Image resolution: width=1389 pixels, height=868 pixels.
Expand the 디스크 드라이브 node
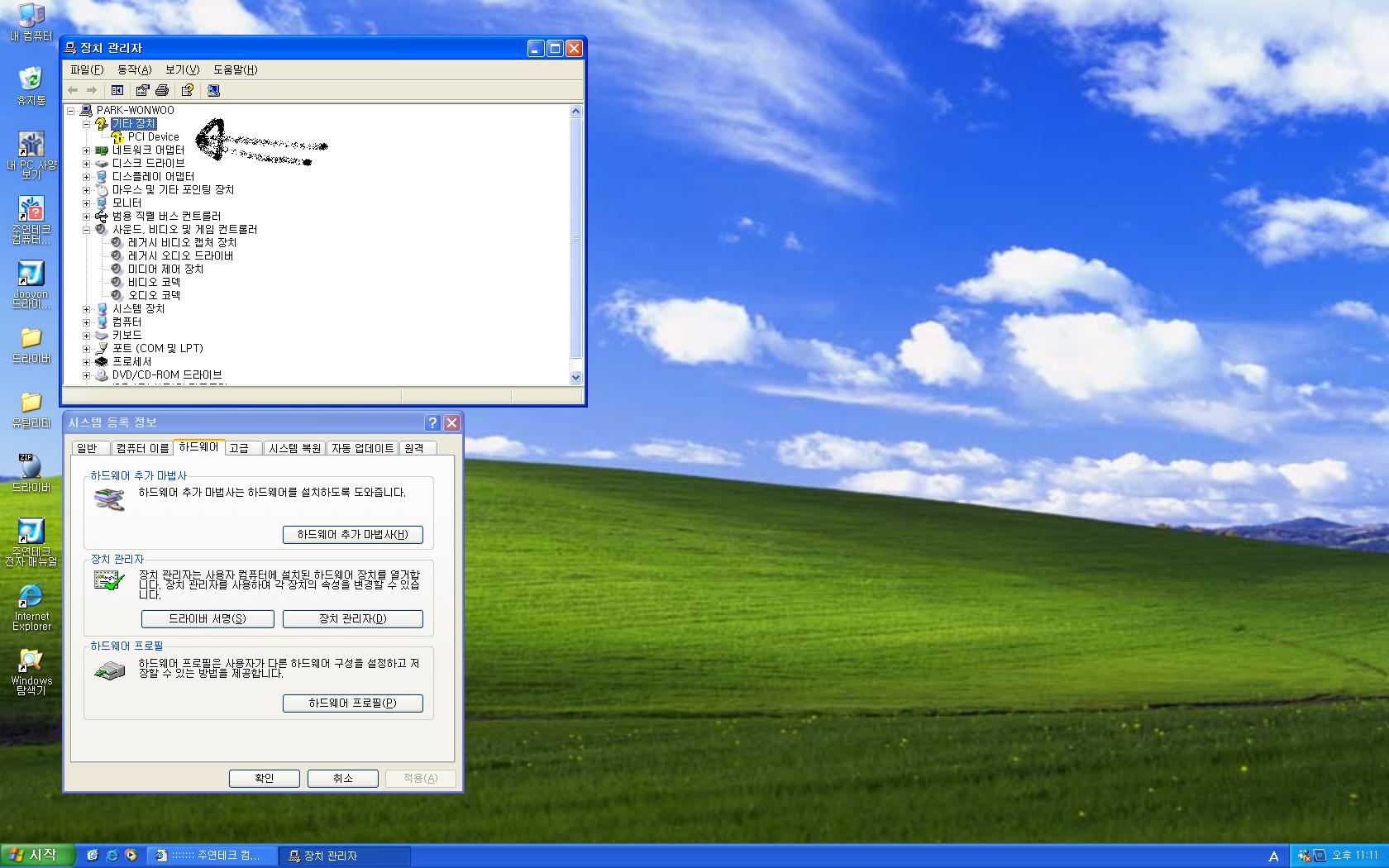coord(86,164)
